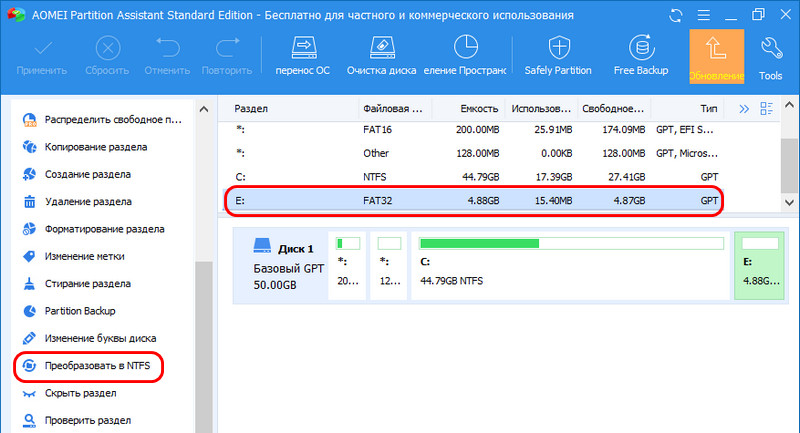Click the Отменить undo arrow
The width and height of the screenshot is (800, 433).
(167, 57)
